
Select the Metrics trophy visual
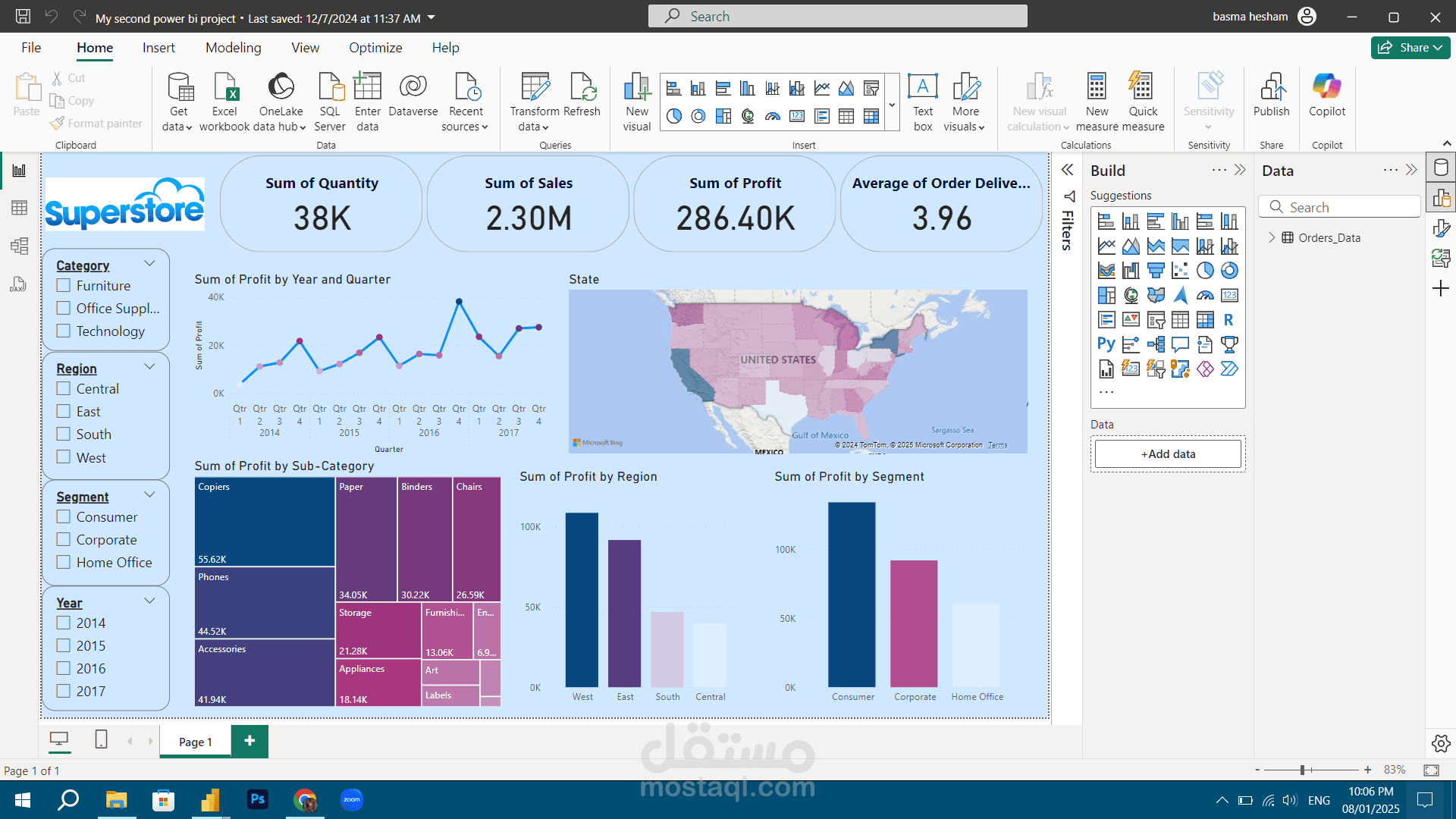(1229, 344)
